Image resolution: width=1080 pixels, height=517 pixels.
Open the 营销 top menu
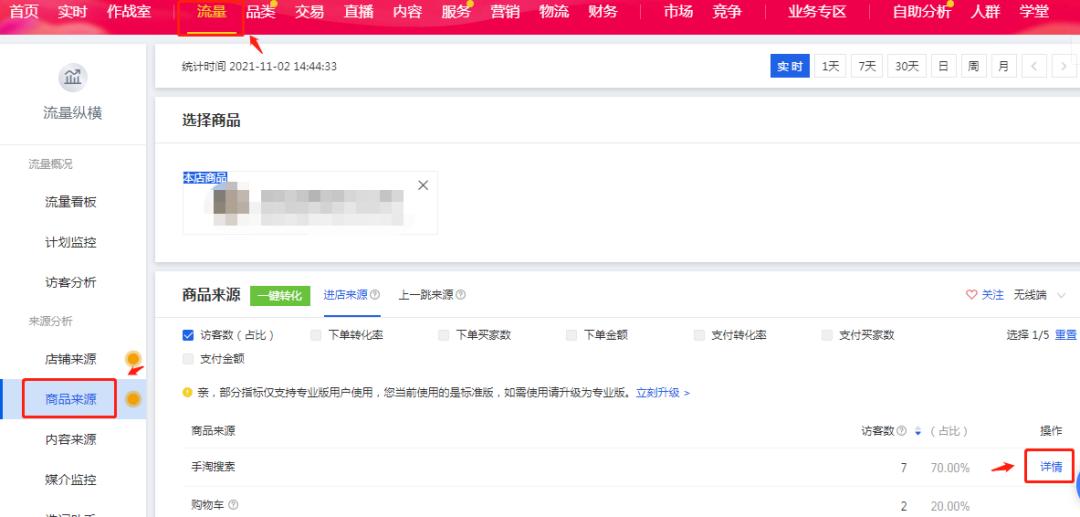click(505, 12)
